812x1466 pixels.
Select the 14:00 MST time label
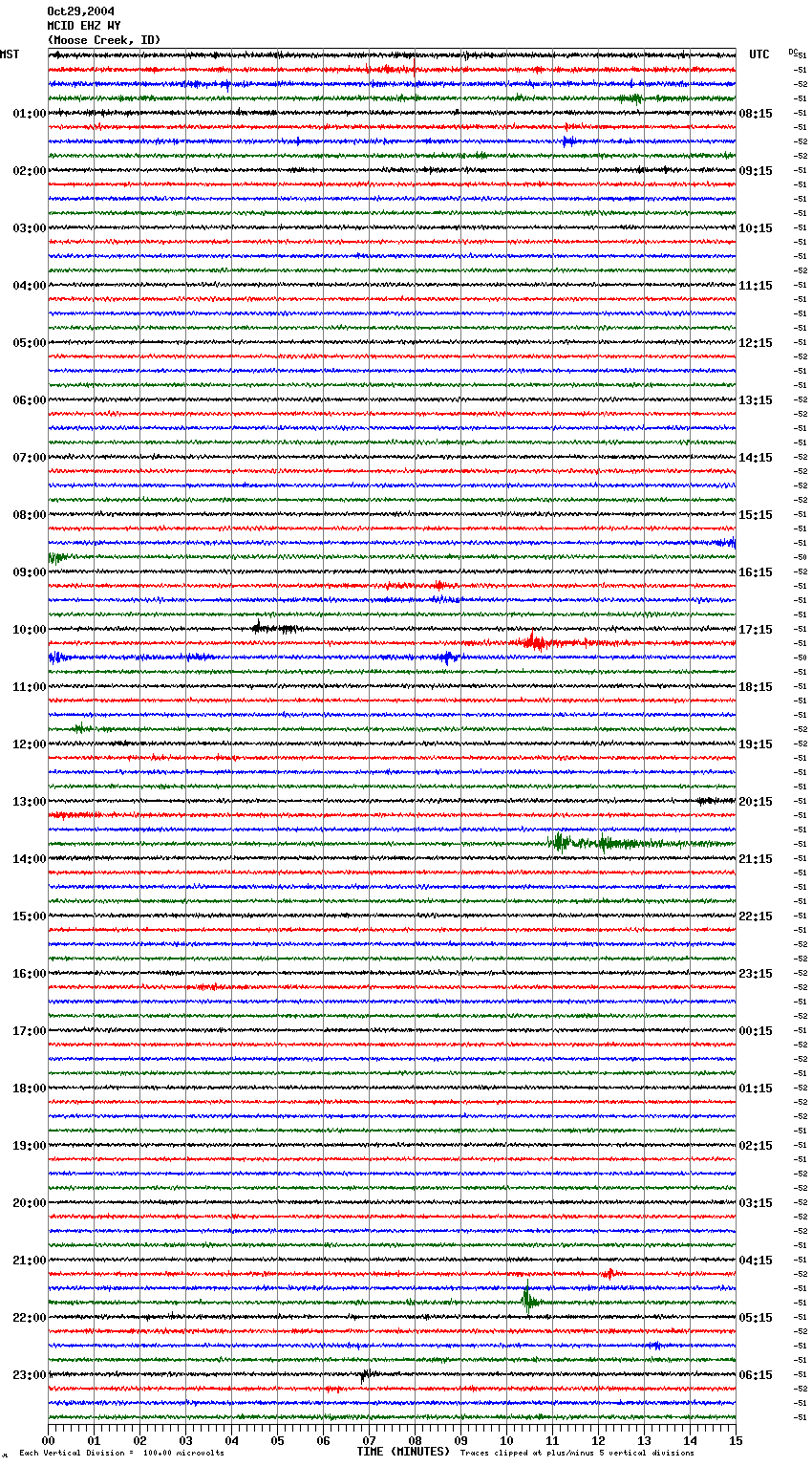(x=30, y=859)
